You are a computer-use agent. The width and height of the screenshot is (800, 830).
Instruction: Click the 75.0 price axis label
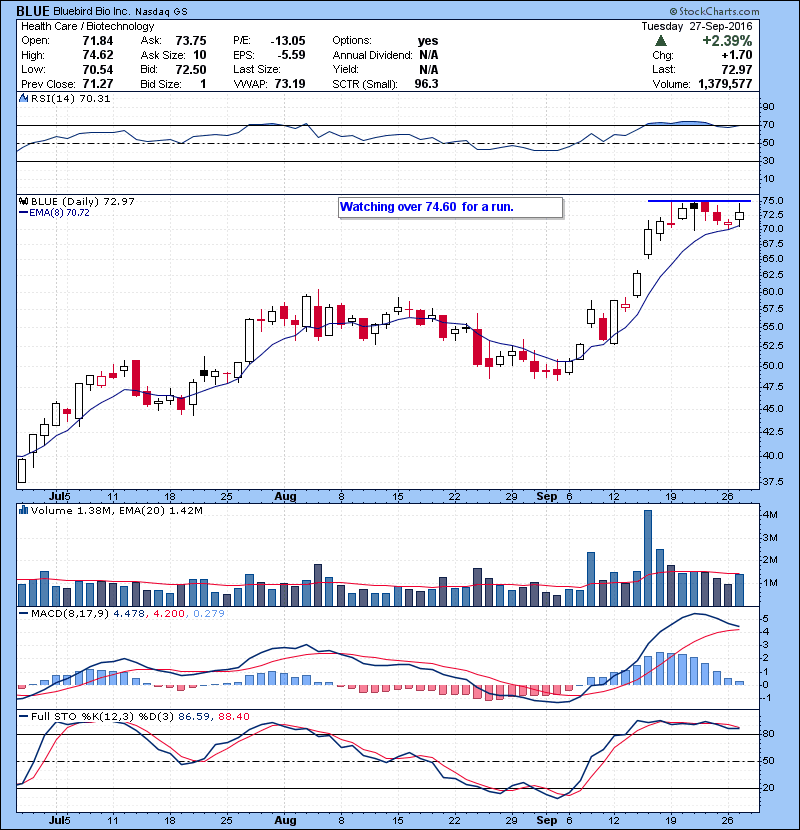[x=773, y=201]
